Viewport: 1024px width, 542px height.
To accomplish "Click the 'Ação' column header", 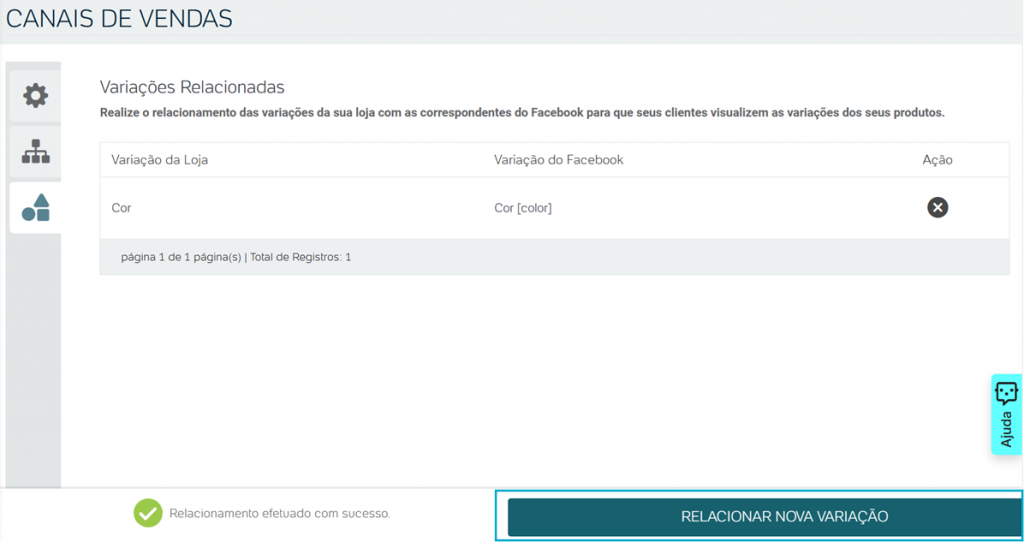I will tap(937, 160).
